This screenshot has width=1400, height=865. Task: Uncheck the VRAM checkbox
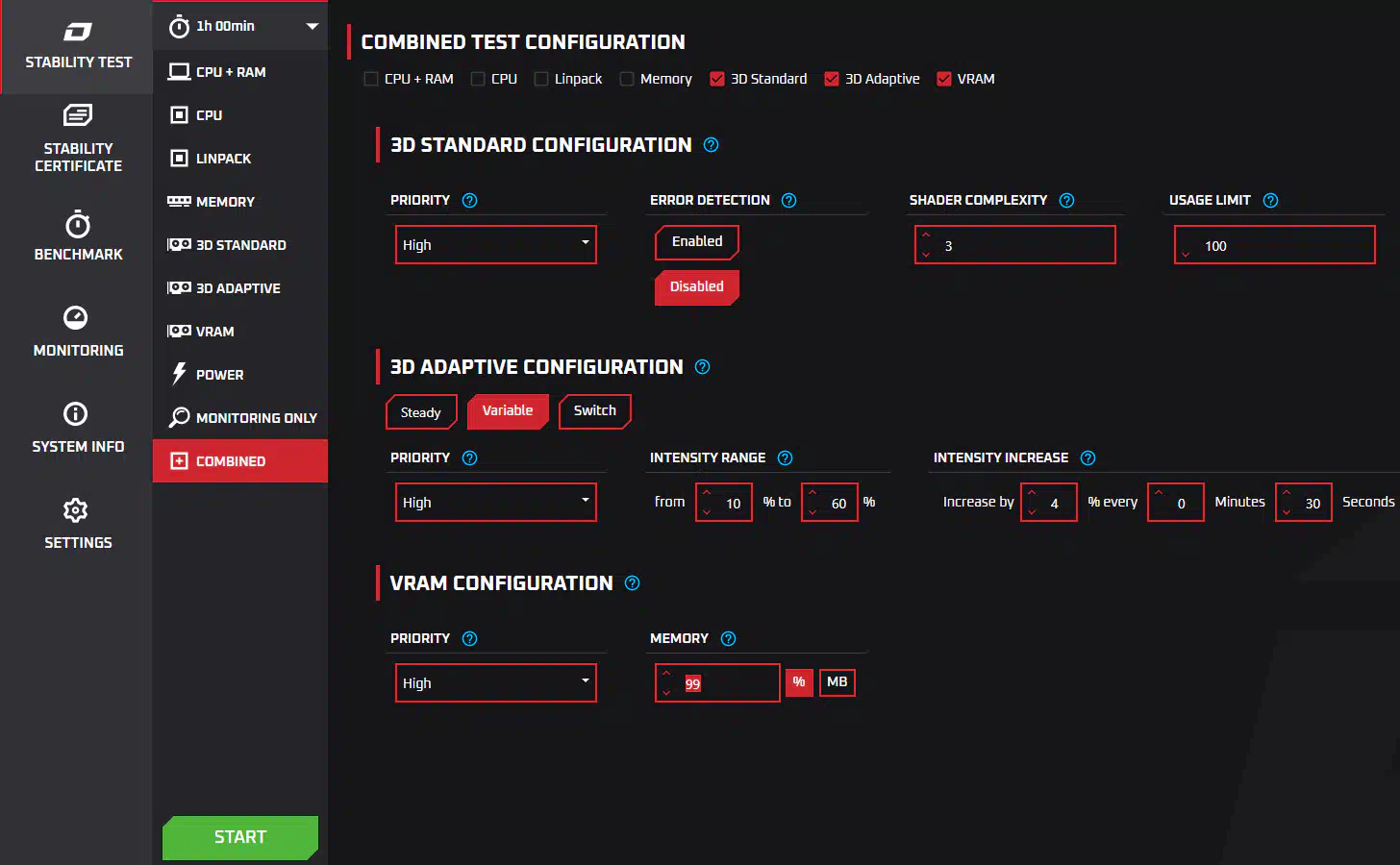[944, 79]
